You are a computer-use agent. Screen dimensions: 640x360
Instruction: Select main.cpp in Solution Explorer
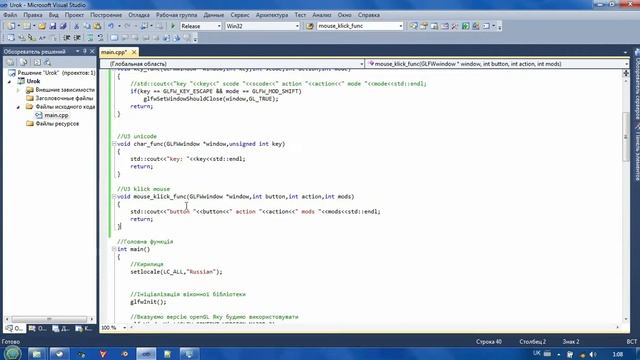[x=56, y=116]
